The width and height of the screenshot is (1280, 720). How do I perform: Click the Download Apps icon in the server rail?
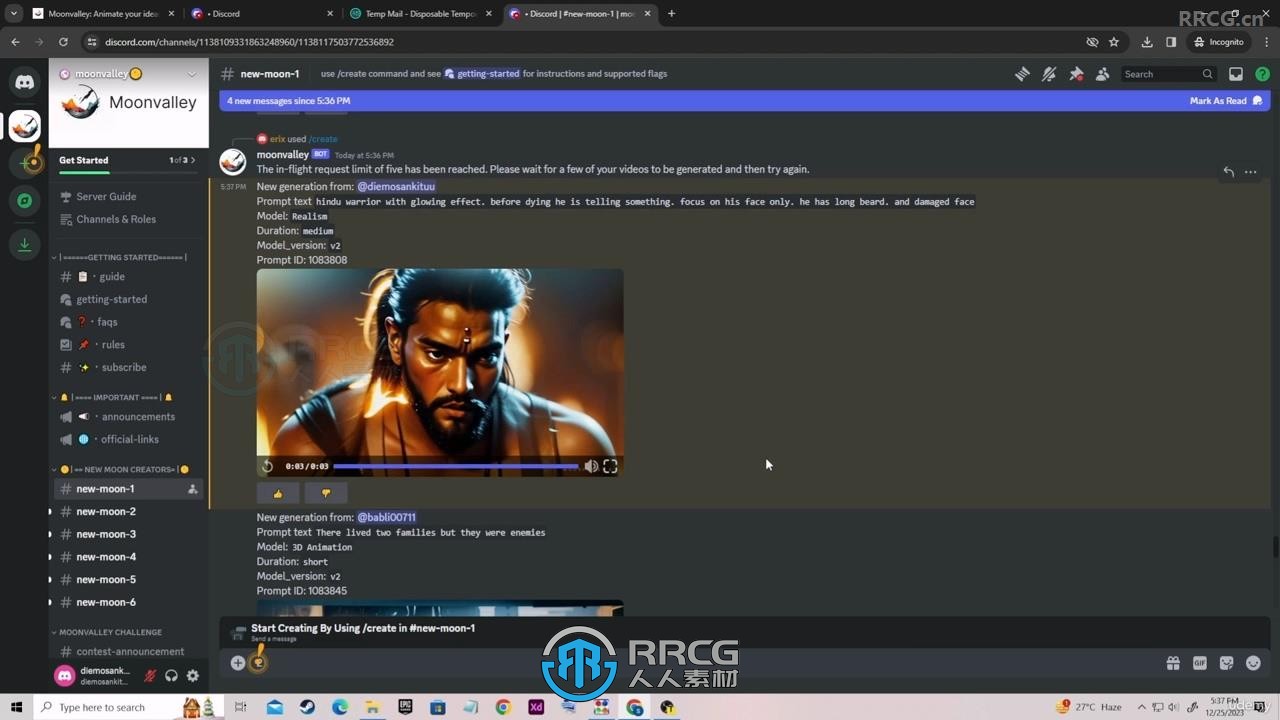point(24,245)
